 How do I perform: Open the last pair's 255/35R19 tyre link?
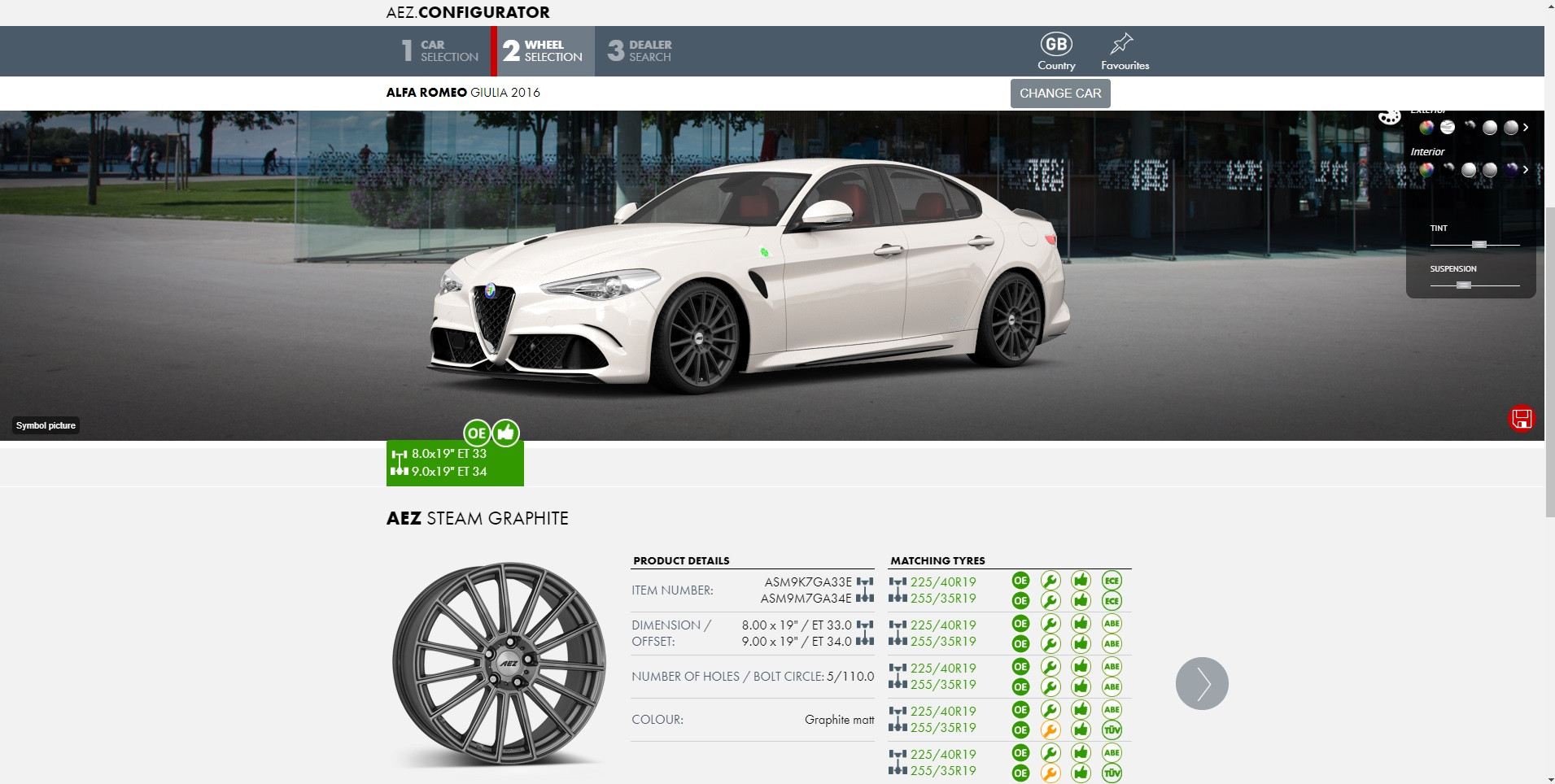(x=943, y=771)
